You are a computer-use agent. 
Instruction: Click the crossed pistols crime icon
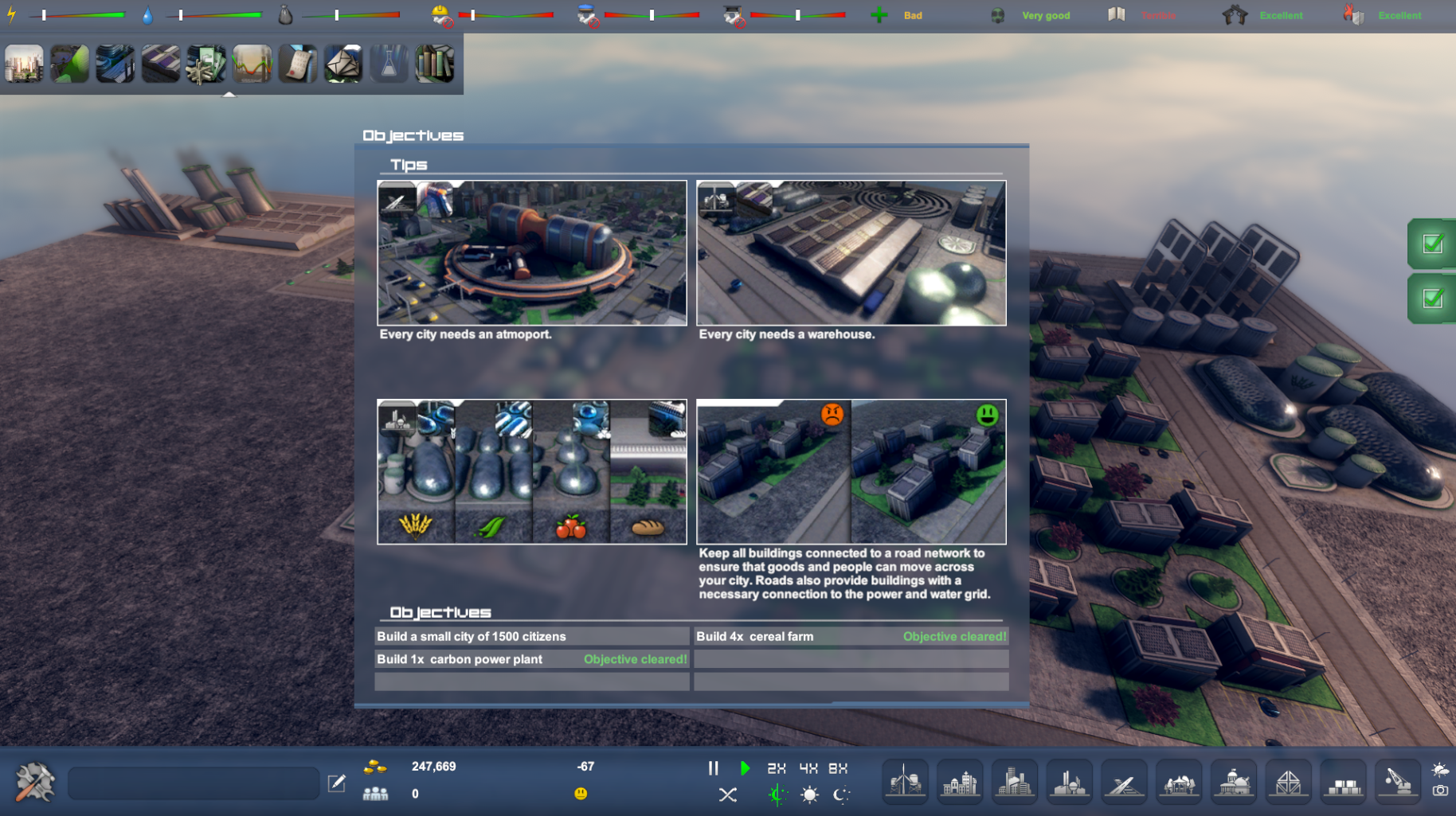1235,14
